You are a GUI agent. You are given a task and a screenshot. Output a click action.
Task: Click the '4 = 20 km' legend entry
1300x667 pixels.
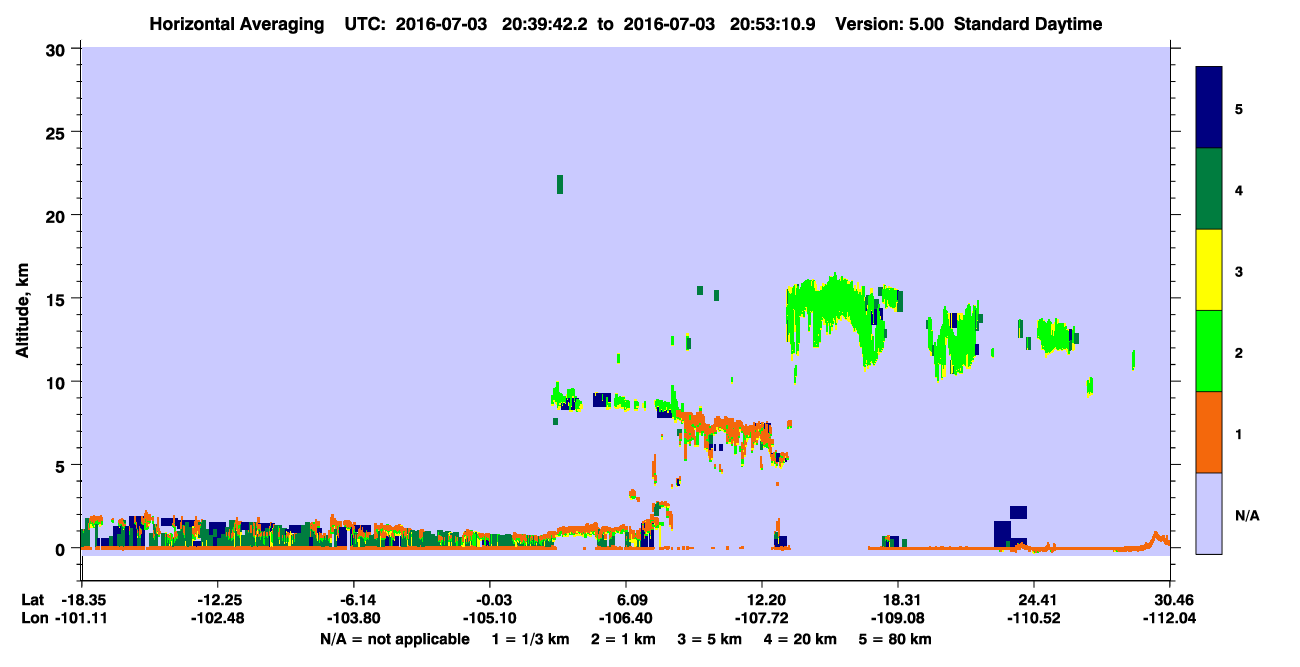point(801,639)
